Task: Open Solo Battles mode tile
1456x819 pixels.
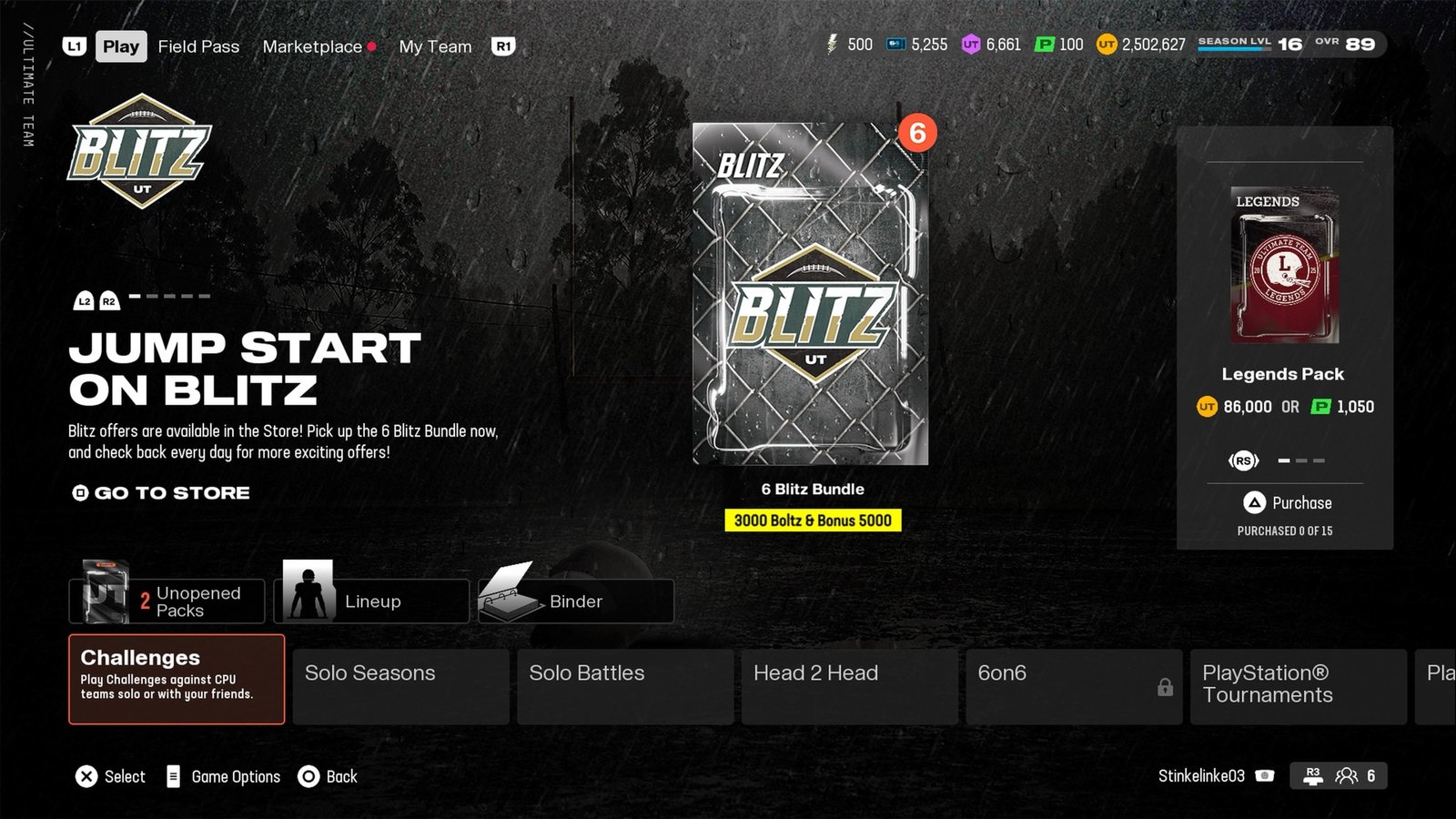Action: (x=625, y=687)
